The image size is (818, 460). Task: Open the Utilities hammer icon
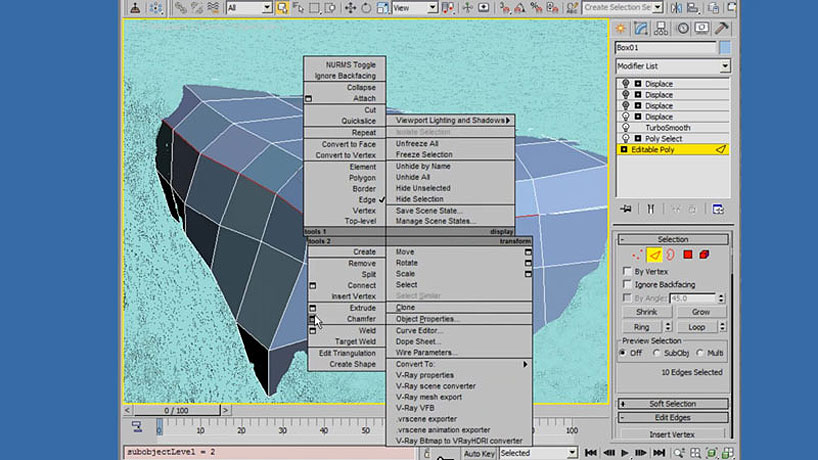[722, 27]
